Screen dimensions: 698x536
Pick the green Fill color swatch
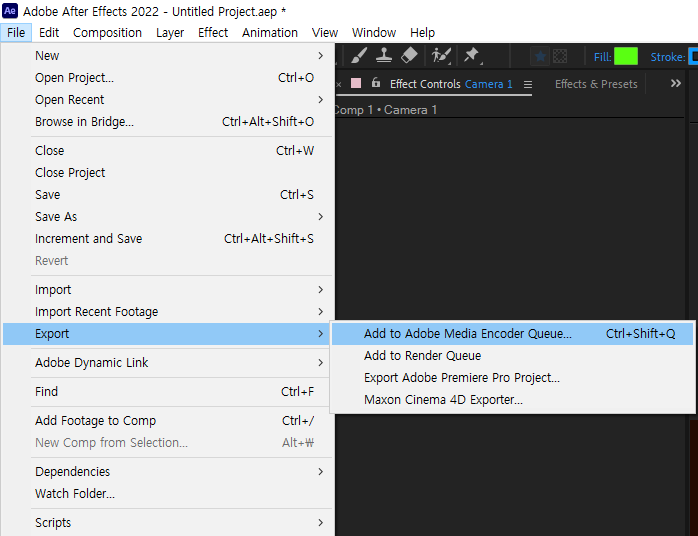[x=625, y=57]
